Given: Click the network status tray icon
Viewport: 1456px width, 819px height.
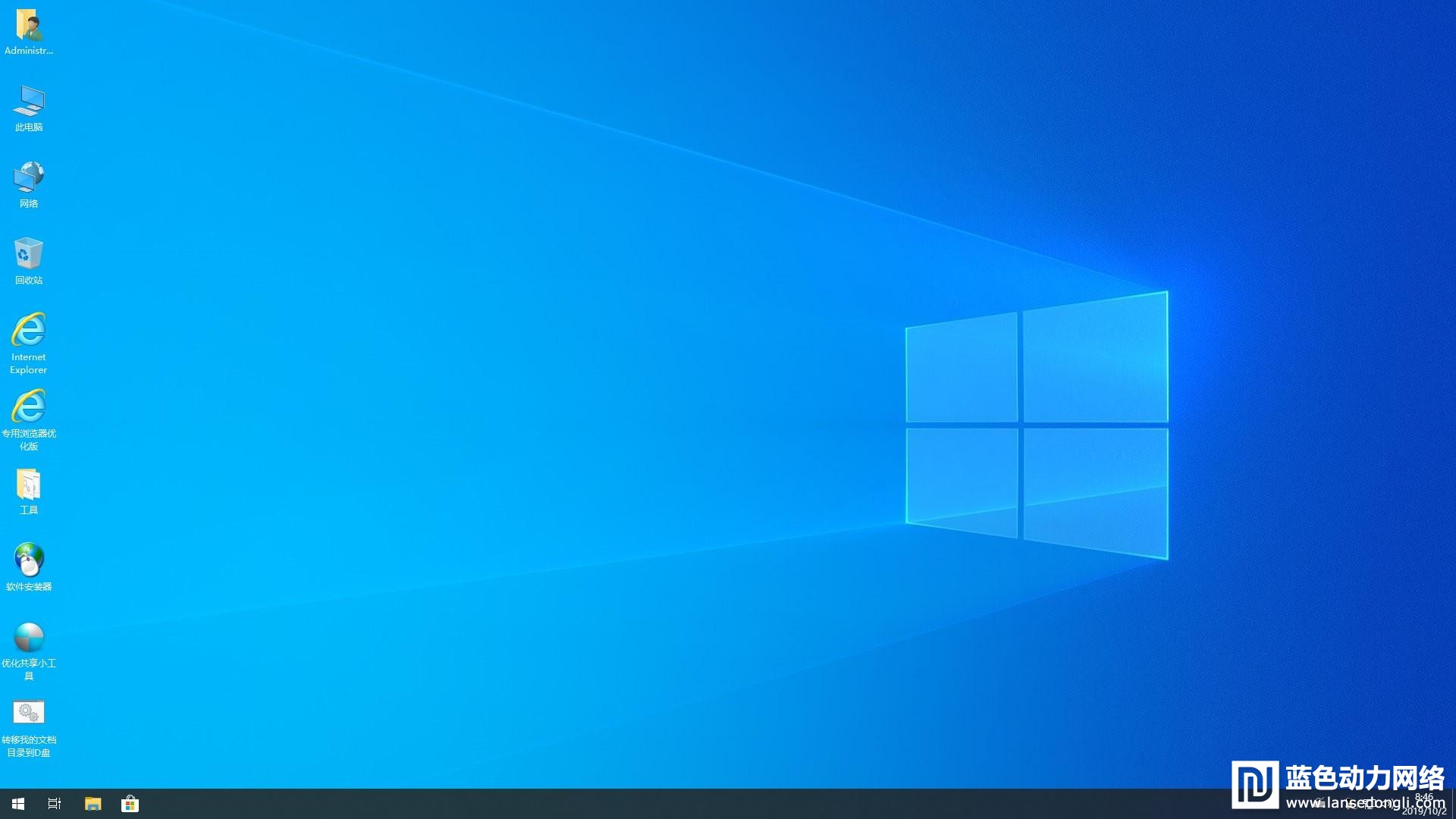Looking at the screenshot, I should (1369, 804).
